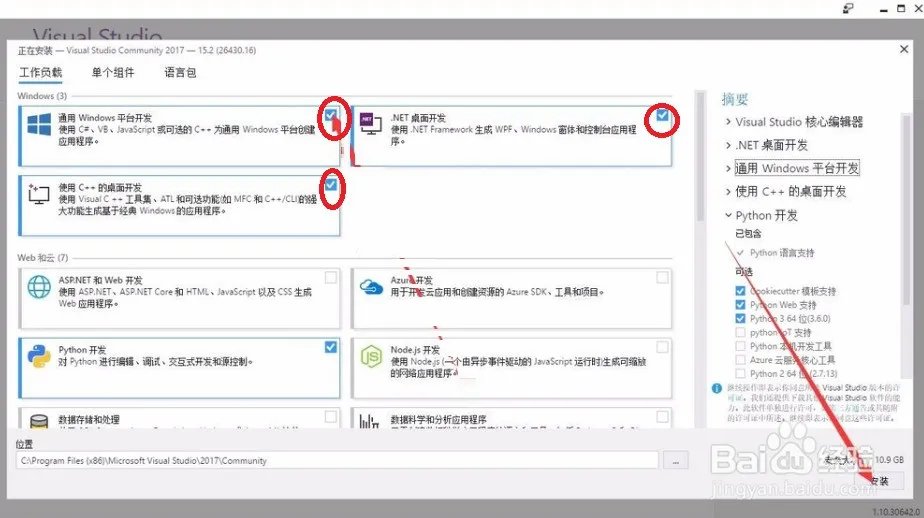Click the .NET 桌面开发 monitor icon
The image size is (924, 518).
click(371, 123)
